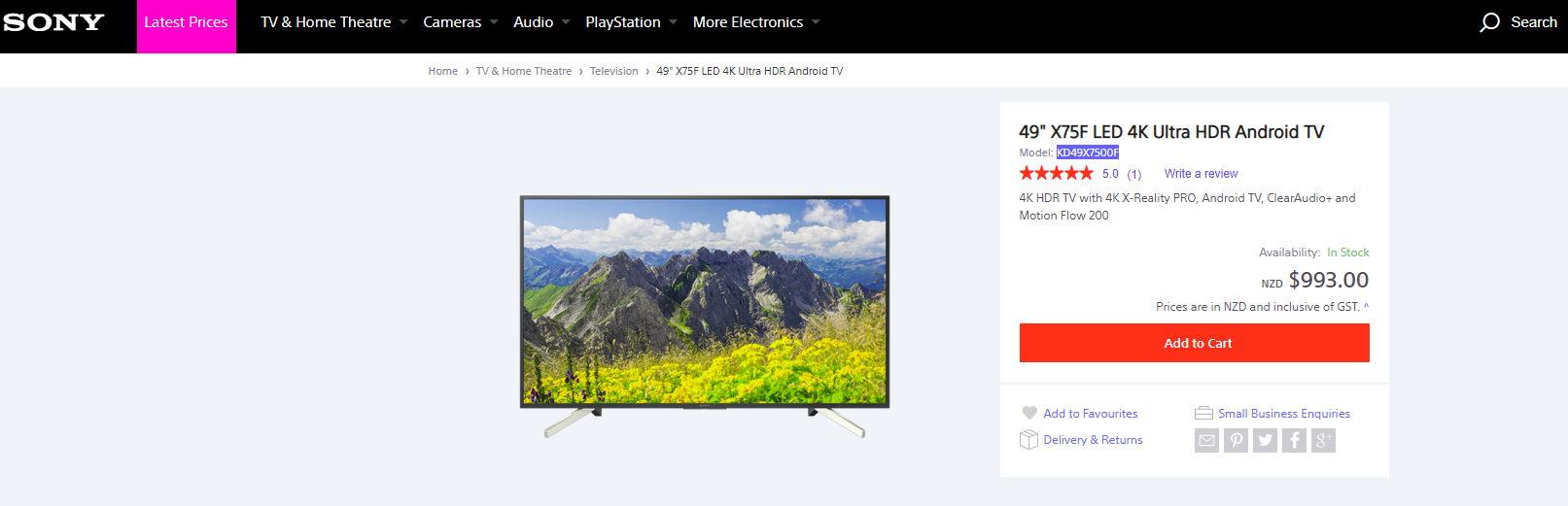Expand the Cameras dropdown

[460, 22]
